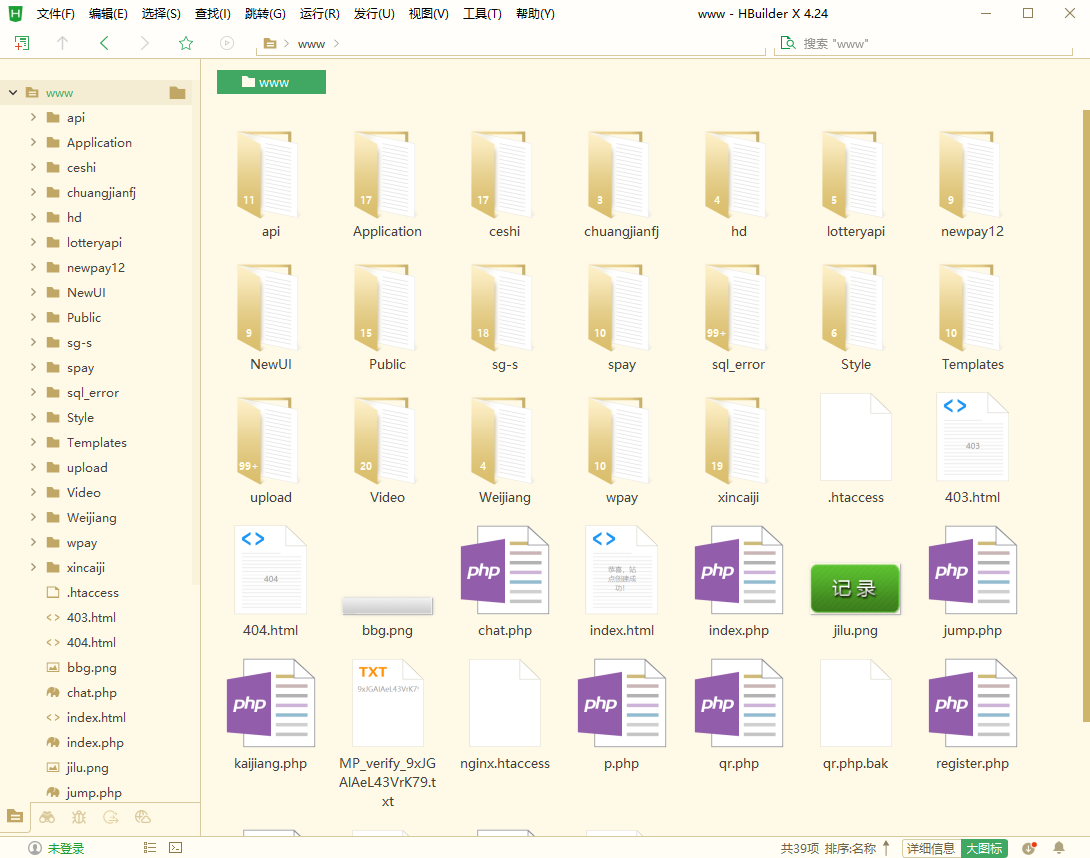Click the star bookmark icon
1090x858 pixels.
[x=186, y=43]
